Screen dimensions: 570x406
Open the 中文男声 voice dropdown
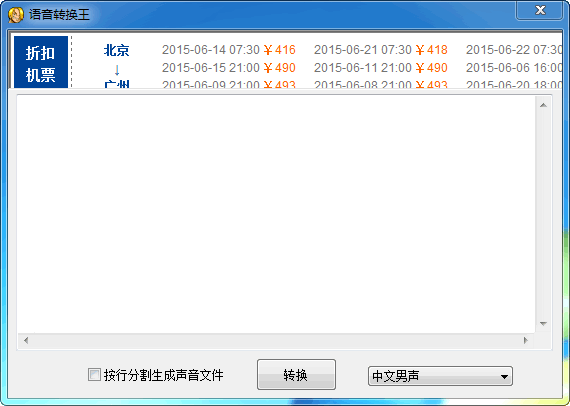[440, 376]
